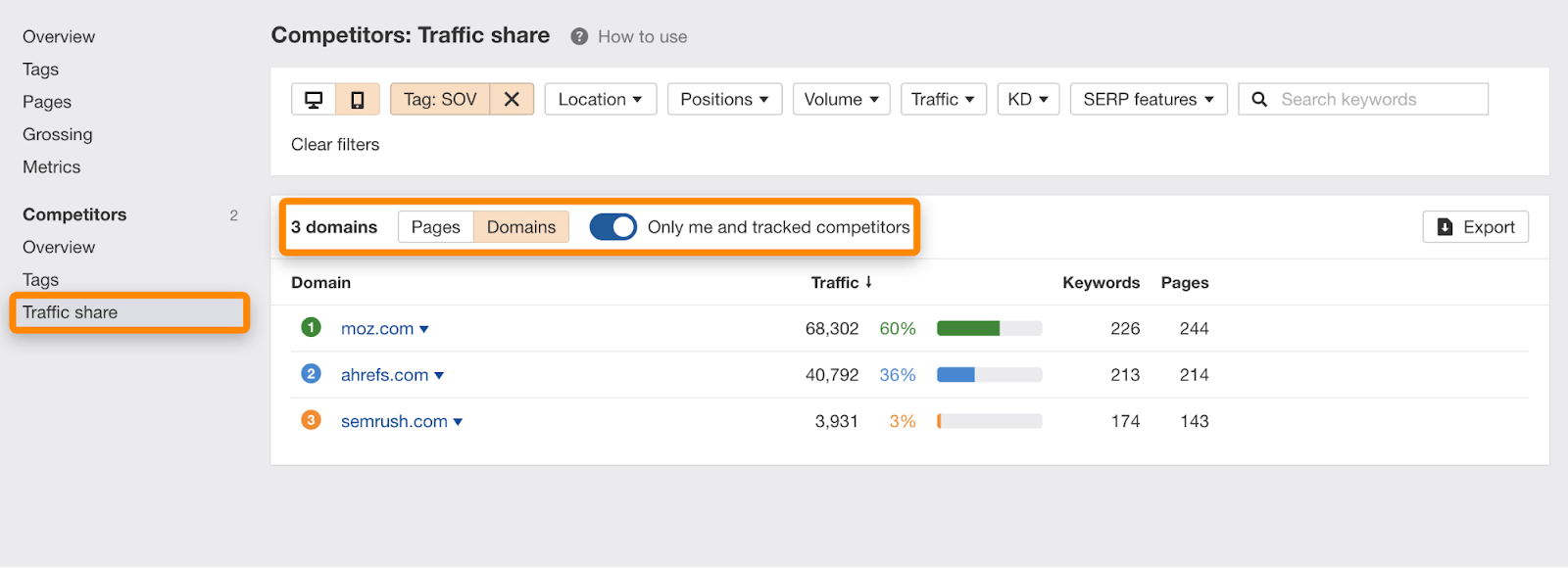The image size is (1568, 568).
Task: Open the Location filter dropdown
Action: [600, 99]
